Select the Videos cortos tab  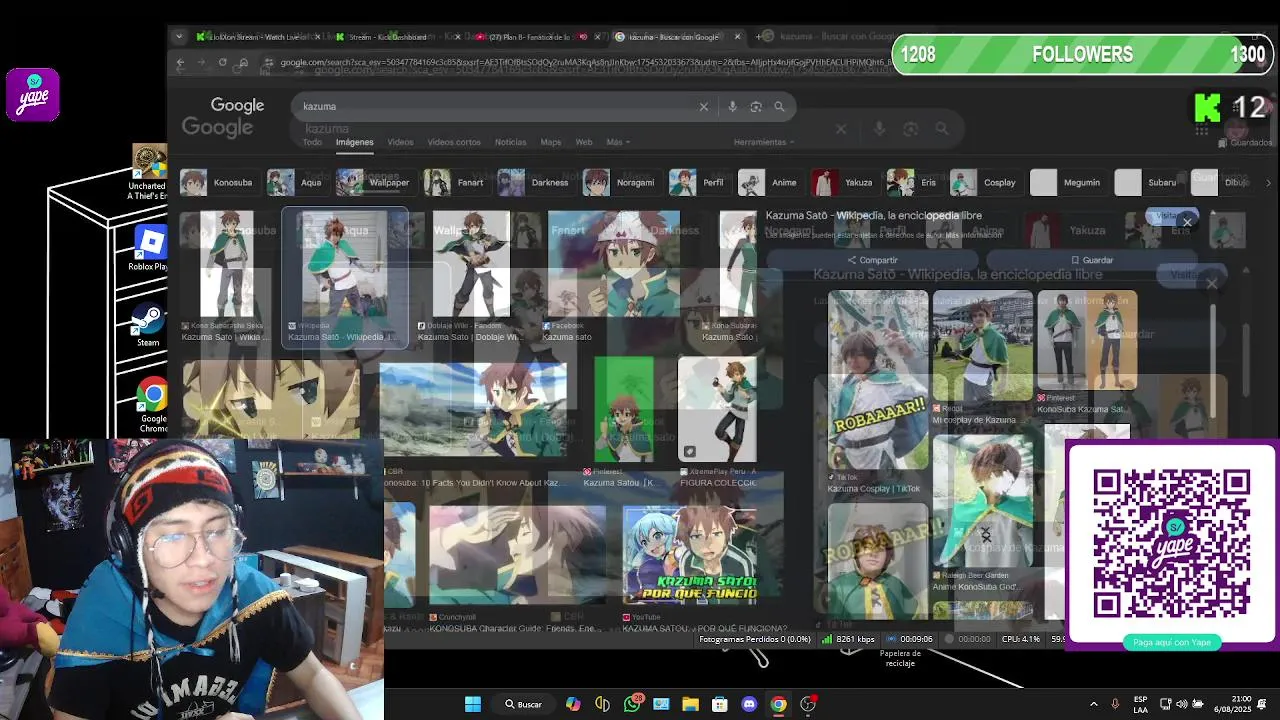pyautogui.click(x=454, y=142)
